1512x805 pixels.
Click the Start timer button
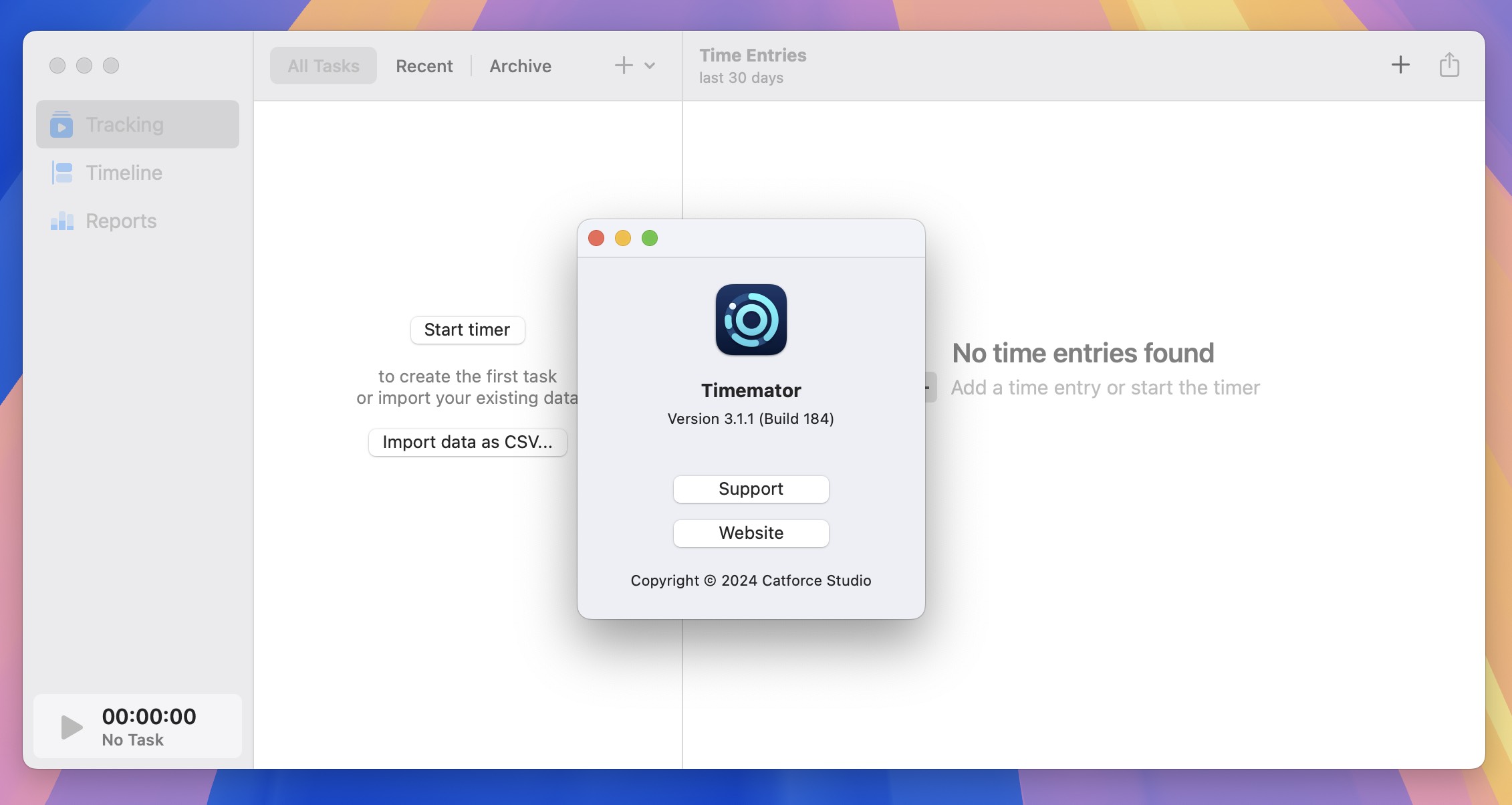pyautogui.click(x=467, y=330)
